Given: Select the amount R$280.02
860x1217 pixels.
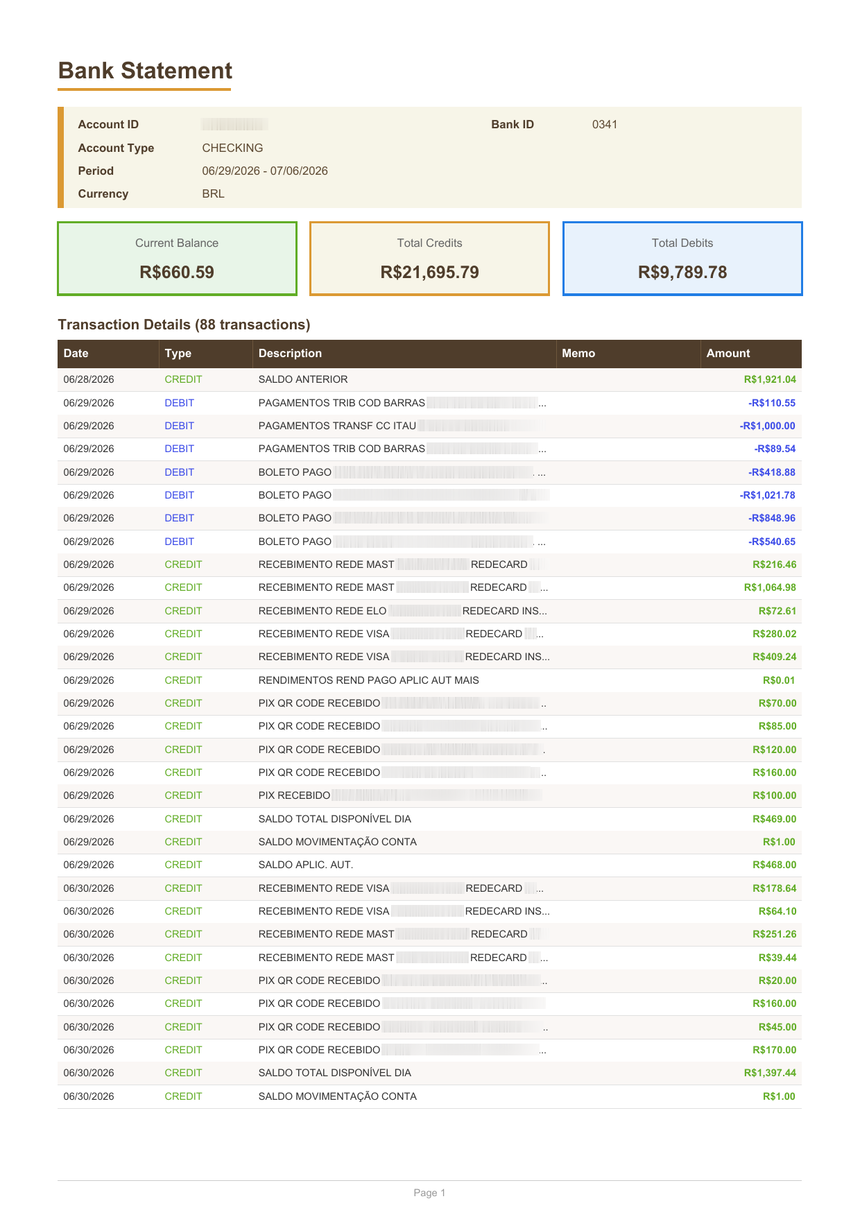Looking at the screenshot, I should tap(774, 634).
